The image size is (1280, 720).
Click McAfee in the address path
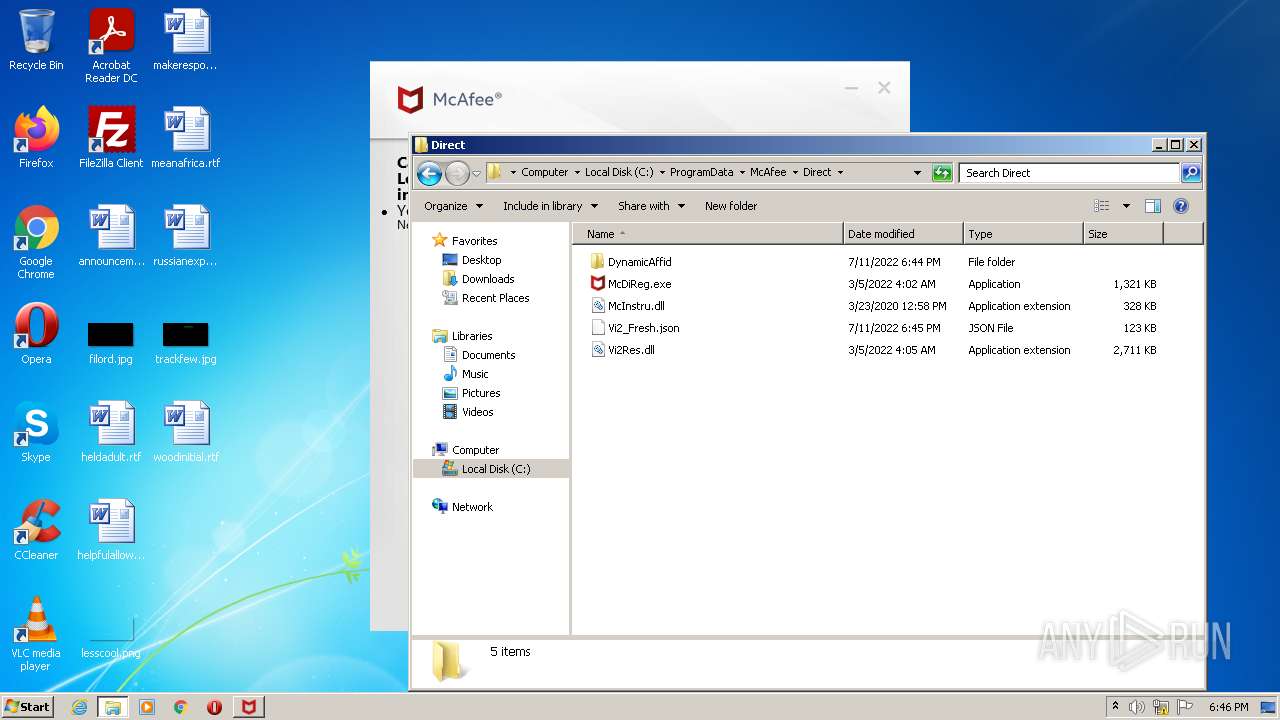click(x=768, y=172)
